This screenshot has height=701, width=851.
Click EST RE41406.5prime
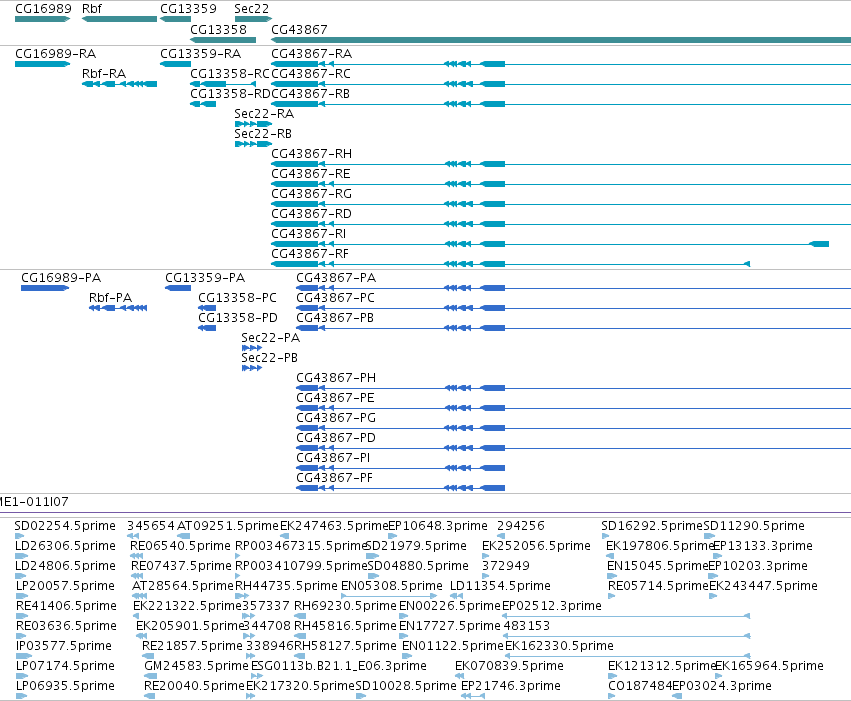[x=67, y=606]
